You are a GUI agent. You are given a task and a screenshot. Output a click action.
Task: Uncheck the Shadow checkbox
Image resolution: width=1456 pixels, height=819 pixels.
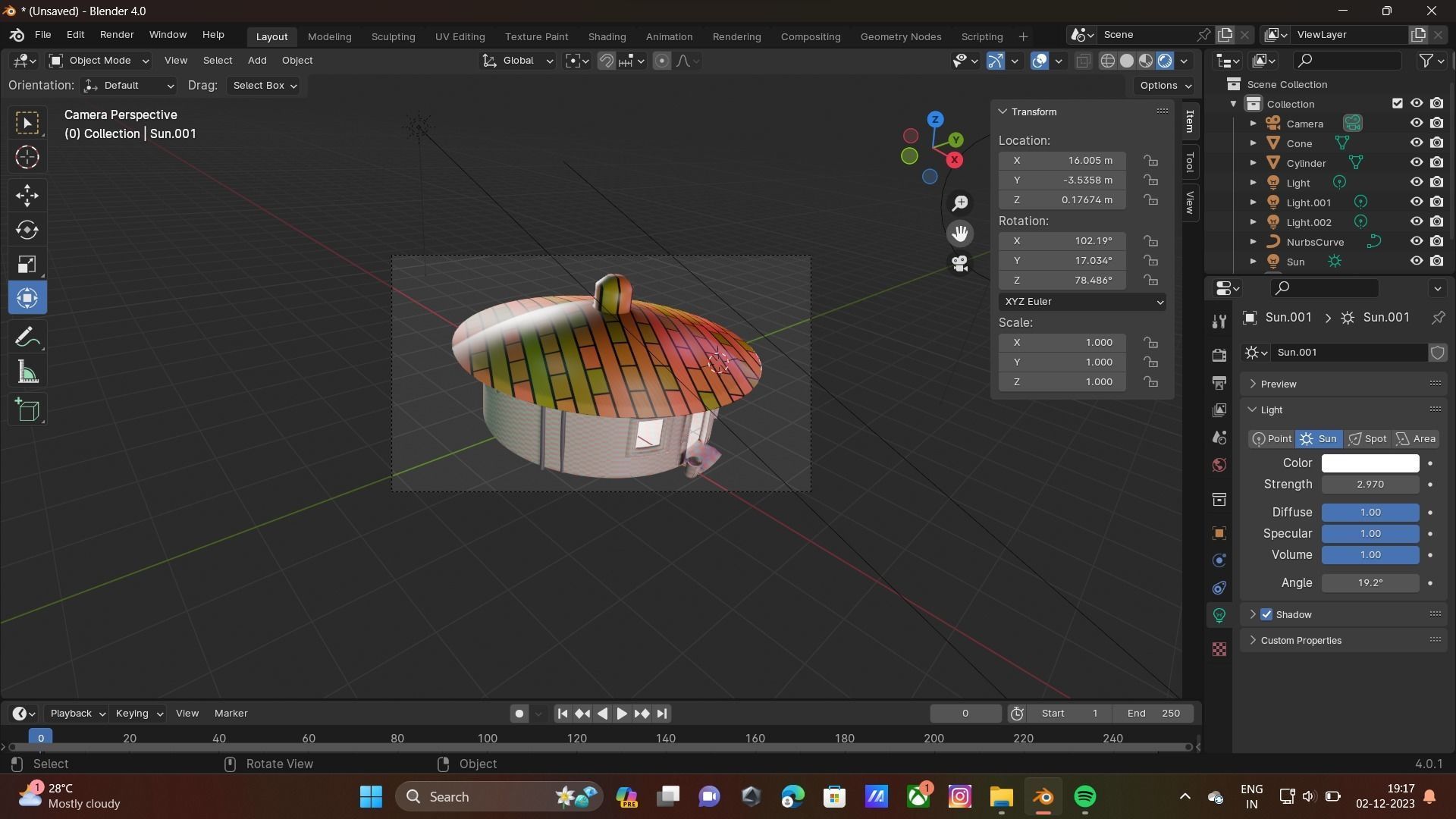[1266, 614]
